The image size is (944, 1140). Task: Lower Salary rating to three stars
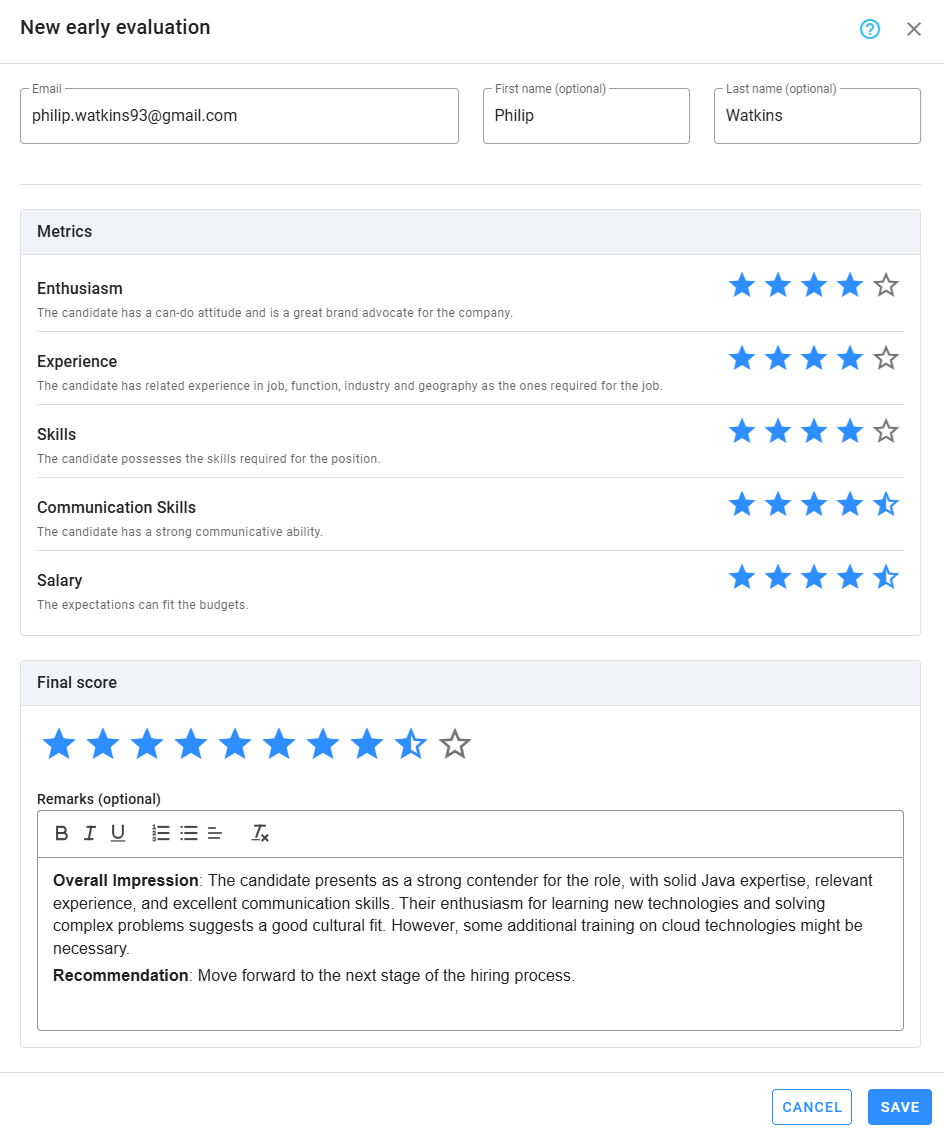[x=813, y=577]
